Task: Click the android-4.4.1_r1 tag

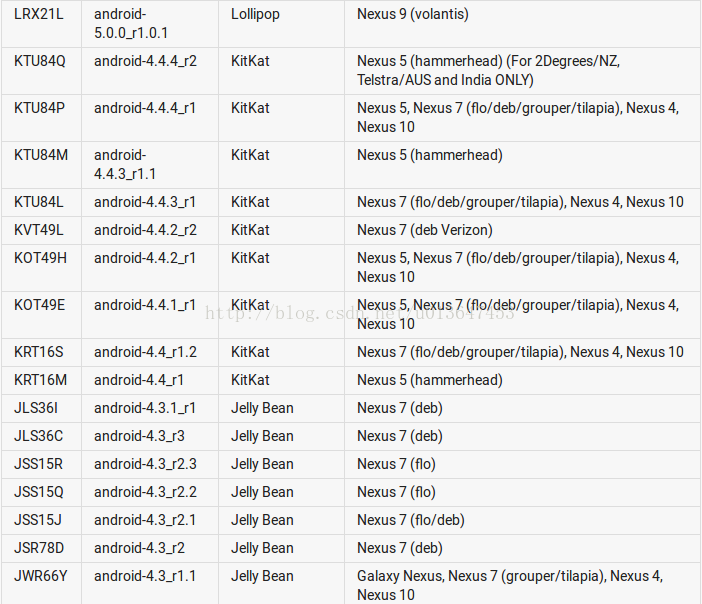Action: coord(145,305)
